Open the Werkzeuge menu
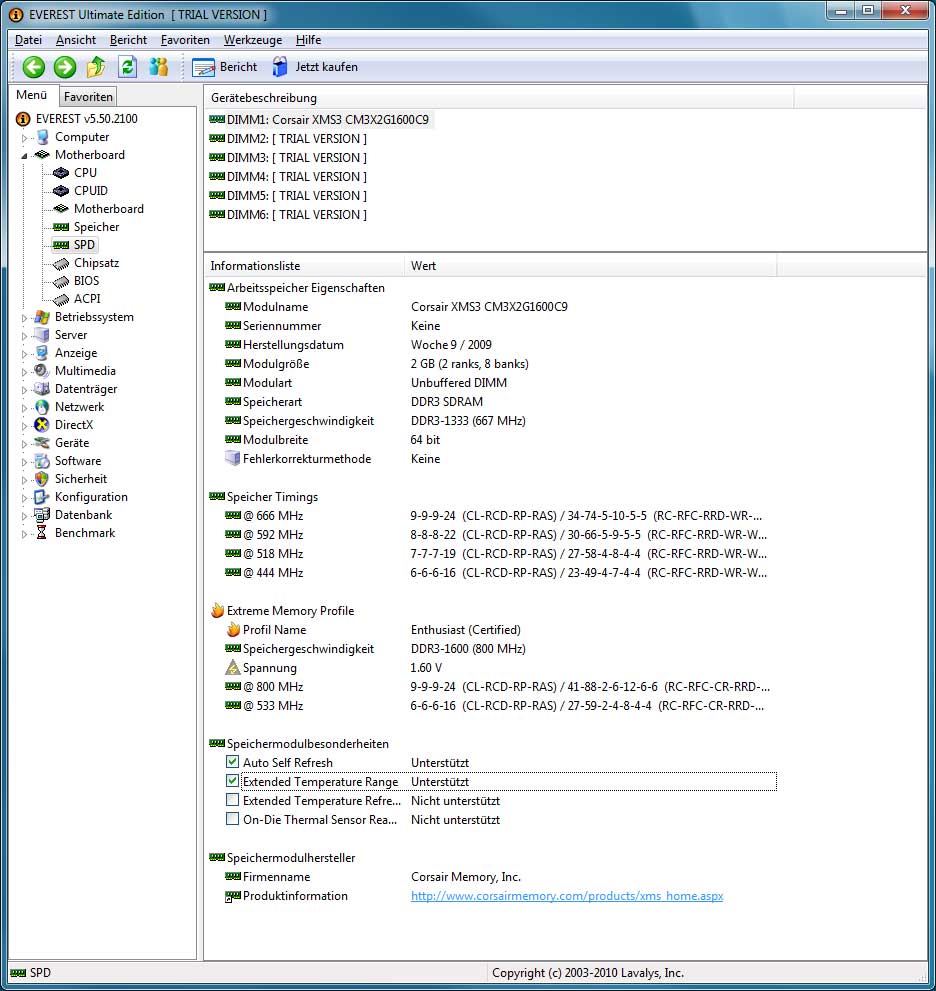Screen dimensions: 936x991 tap(250, 40)
